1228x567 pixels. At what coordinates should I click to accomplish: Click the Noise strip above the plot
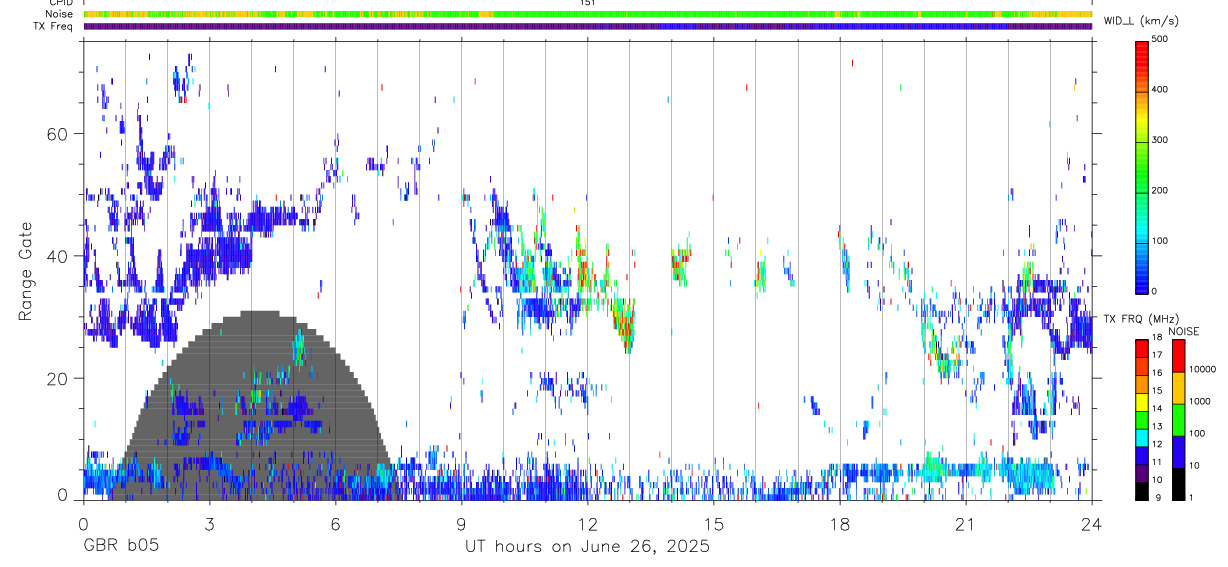coord(587,14)
